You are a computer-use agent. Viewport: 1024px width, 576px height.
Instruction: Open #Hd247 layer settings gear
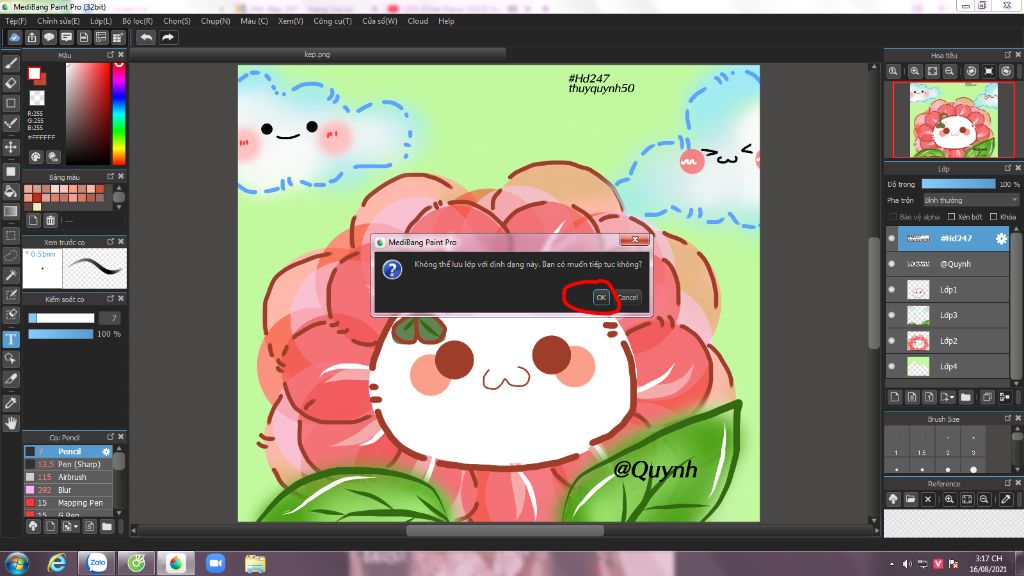[x=1000, y=239]
